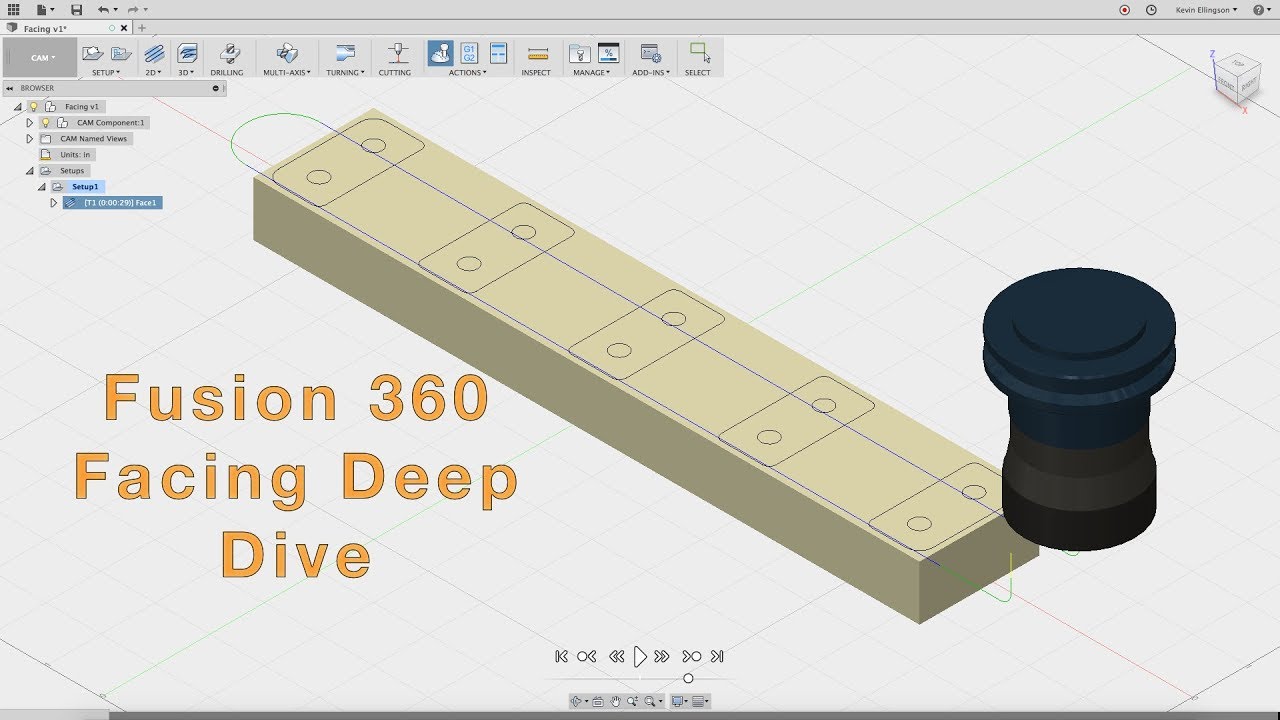Activate the Pan hand tool
The height and width of the screenshot is (720, 1280).
pyautogui.click(x=616, y=702)
